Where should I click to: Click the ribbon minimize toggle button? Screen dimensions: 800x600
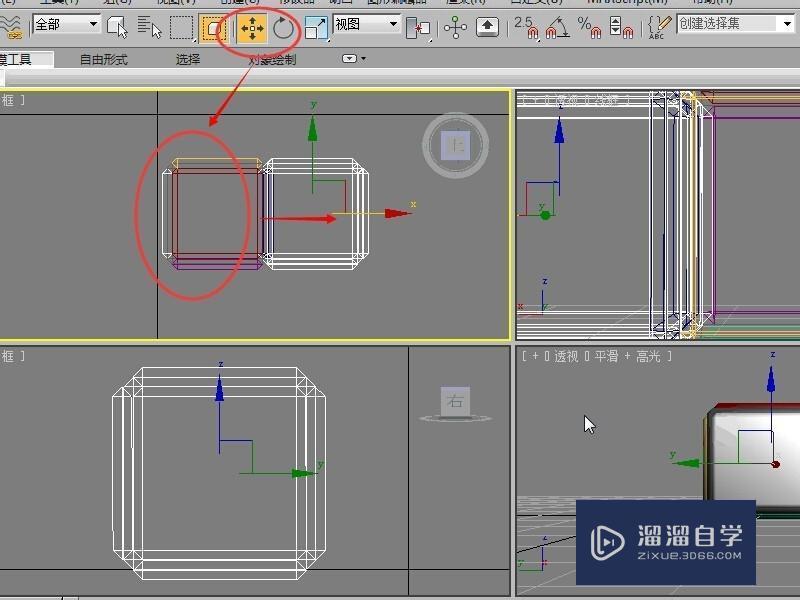click(x=349, y=59)
